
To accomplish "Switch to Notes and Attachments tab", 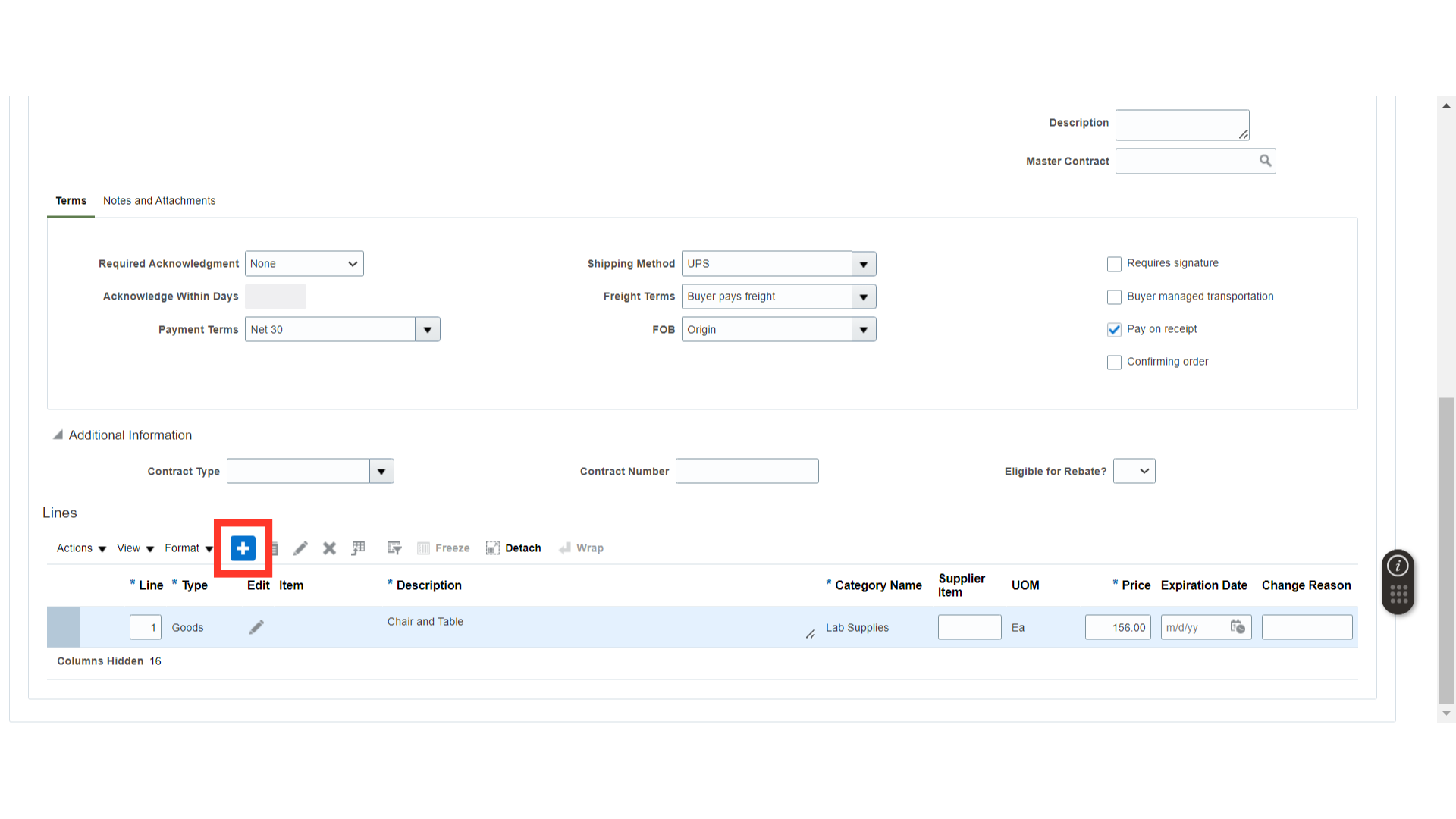I will point(159,201).
